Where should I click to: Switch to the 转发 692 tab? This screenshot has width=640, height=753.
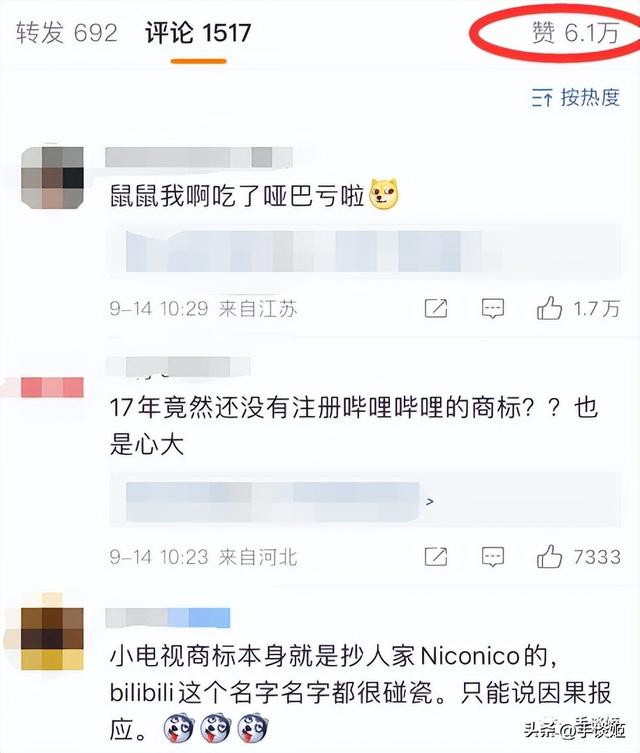pos(66,33)
